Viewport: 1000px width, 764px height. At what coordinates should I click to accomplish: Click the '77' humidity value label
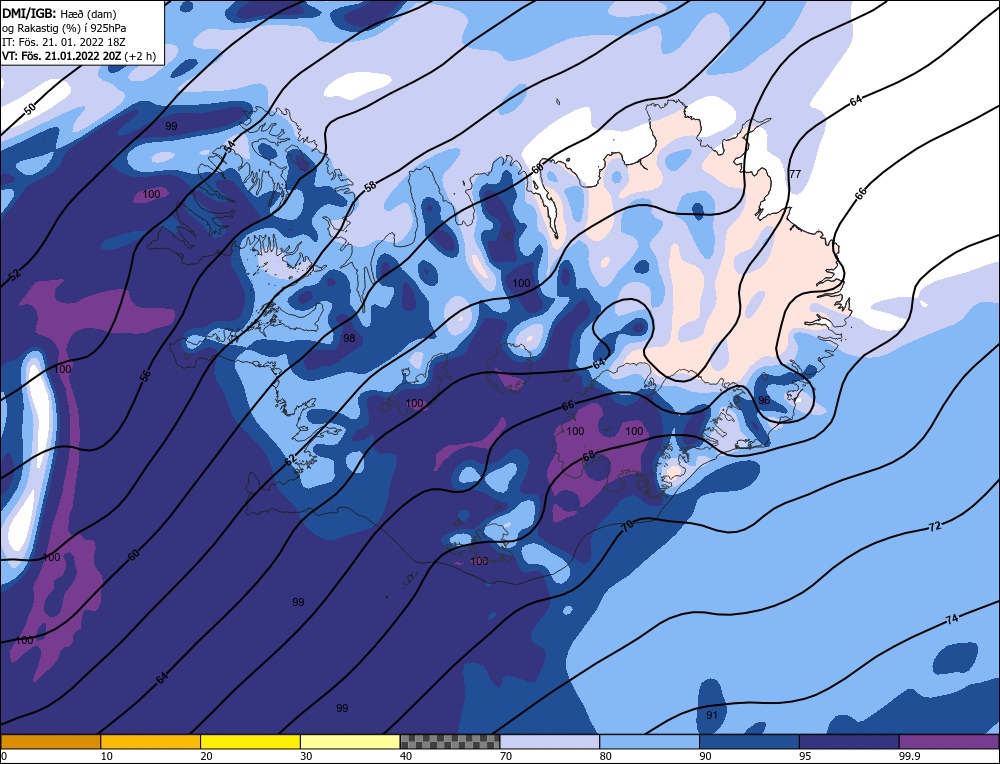pyautogui.click(x=795, y=173)
